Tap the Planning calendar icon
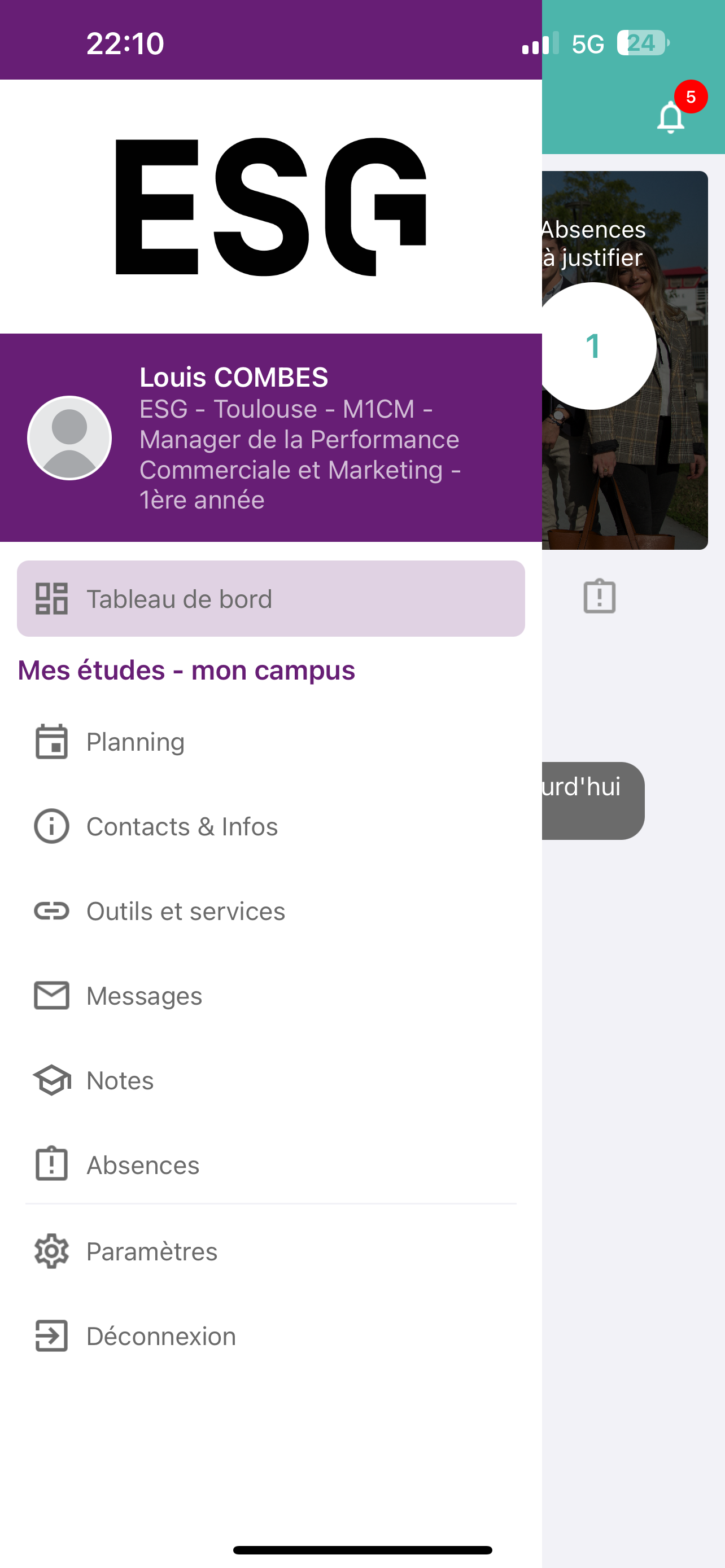This screenshot has width=725, height=1568. [x=51, y=742]
